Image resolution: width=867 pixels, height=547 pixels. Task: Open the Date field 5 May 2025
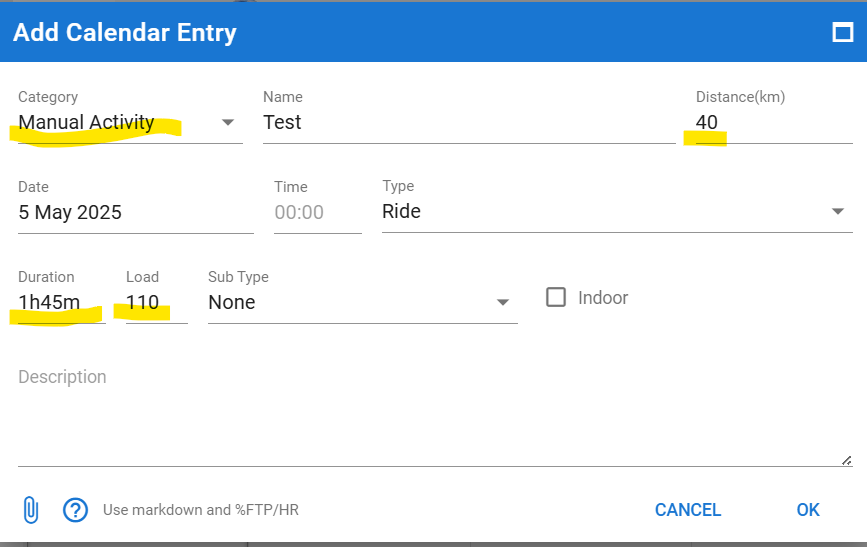coord(135,212)
